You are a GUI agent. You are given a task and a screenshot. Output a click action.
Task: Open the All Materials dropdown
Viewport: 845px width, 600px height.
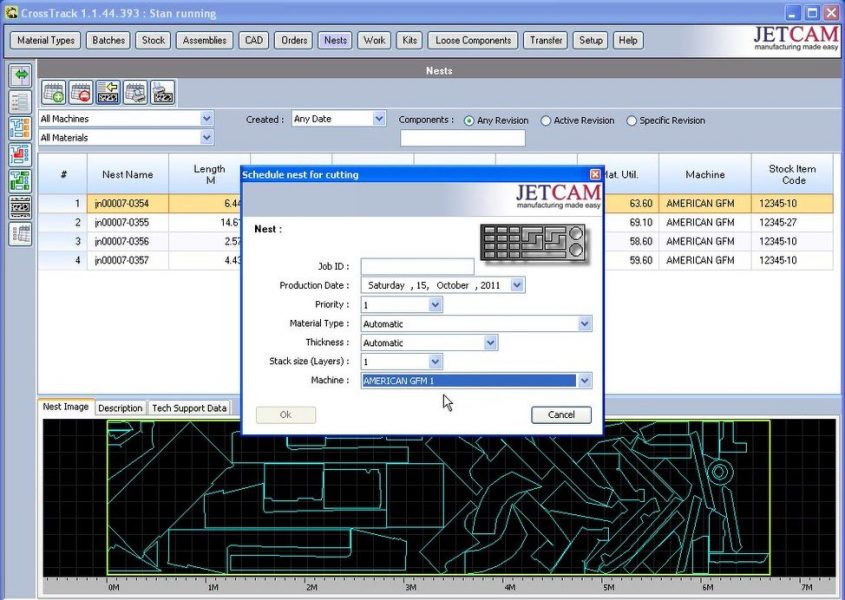(206, 137)
